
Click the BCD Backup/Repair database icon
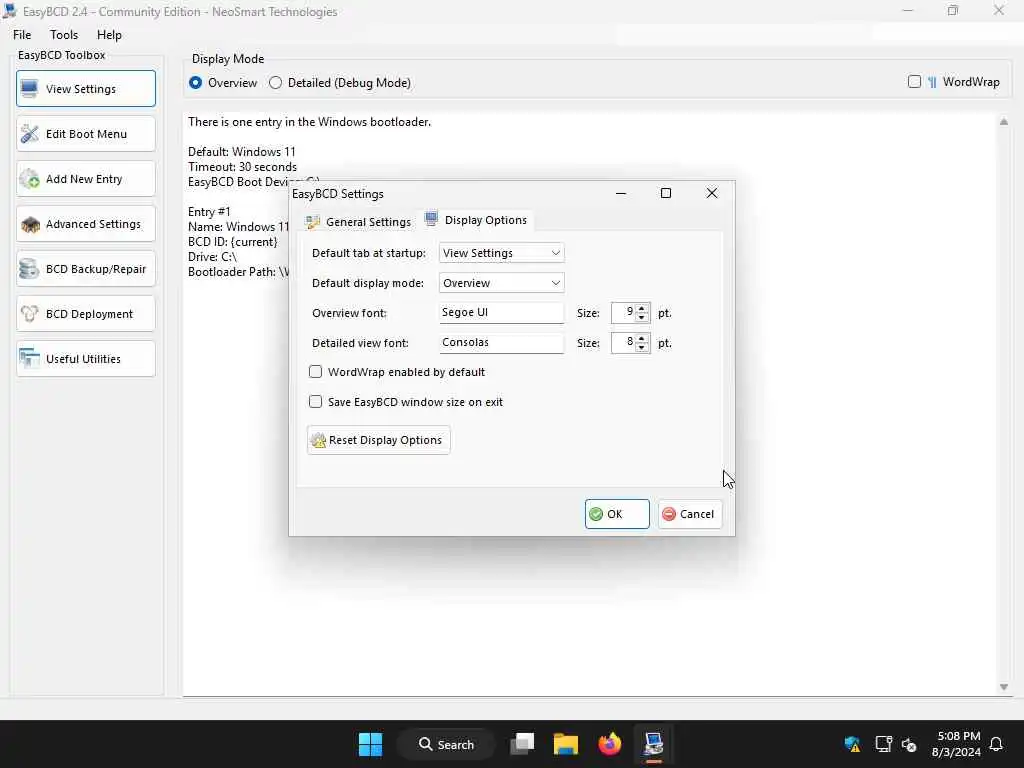click(29, 268)
